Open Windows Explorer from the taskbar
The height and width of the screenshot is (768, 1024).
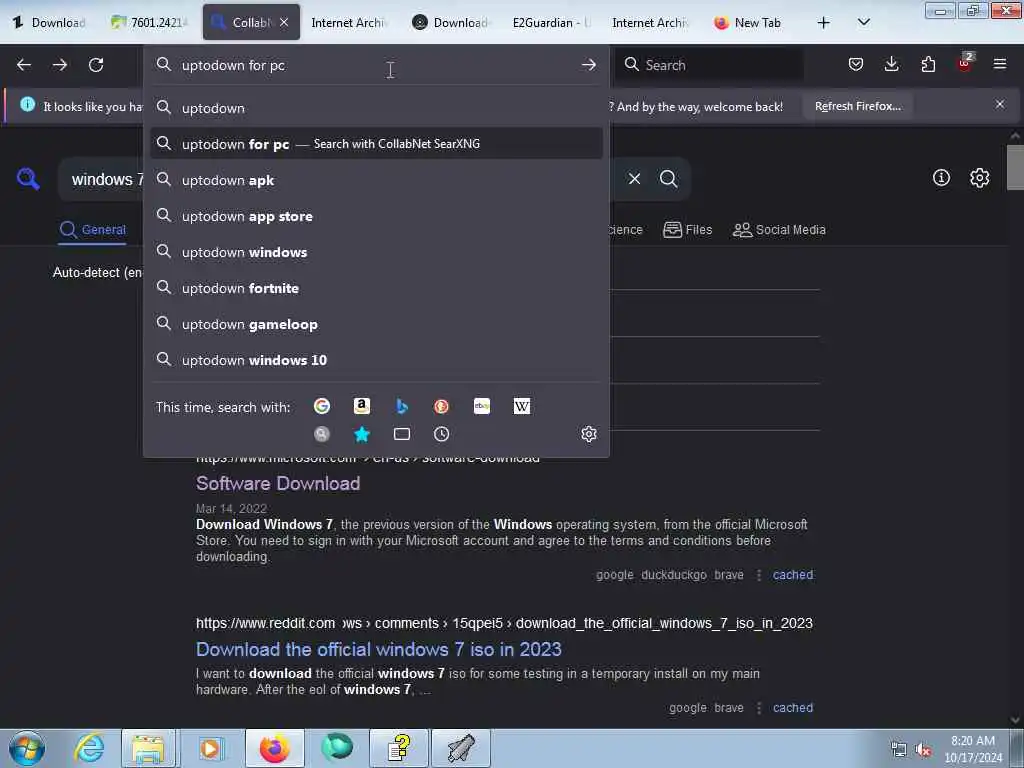coord(148,748)
